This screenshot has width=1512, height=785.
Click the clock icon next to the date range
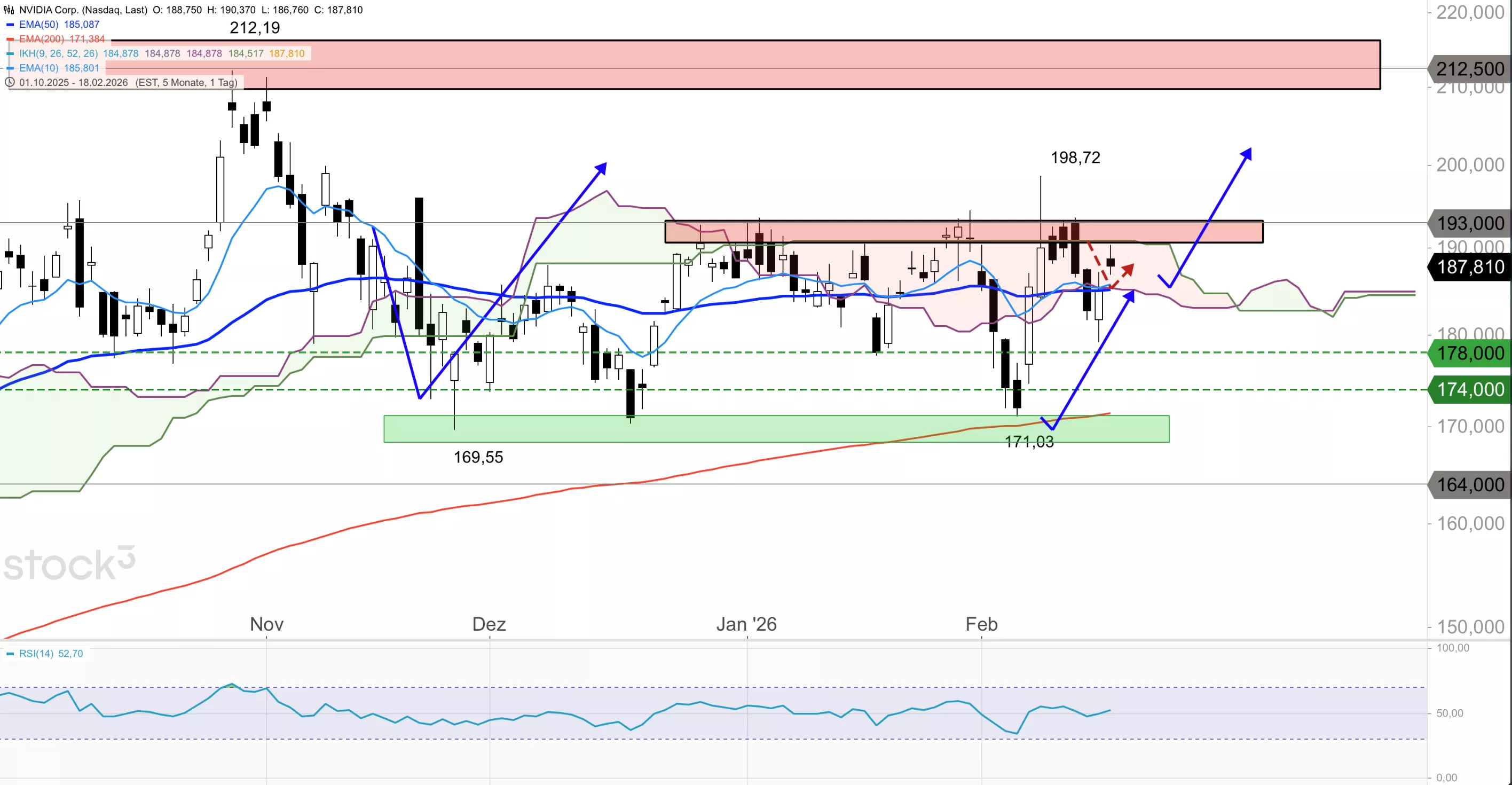[10, 82]
